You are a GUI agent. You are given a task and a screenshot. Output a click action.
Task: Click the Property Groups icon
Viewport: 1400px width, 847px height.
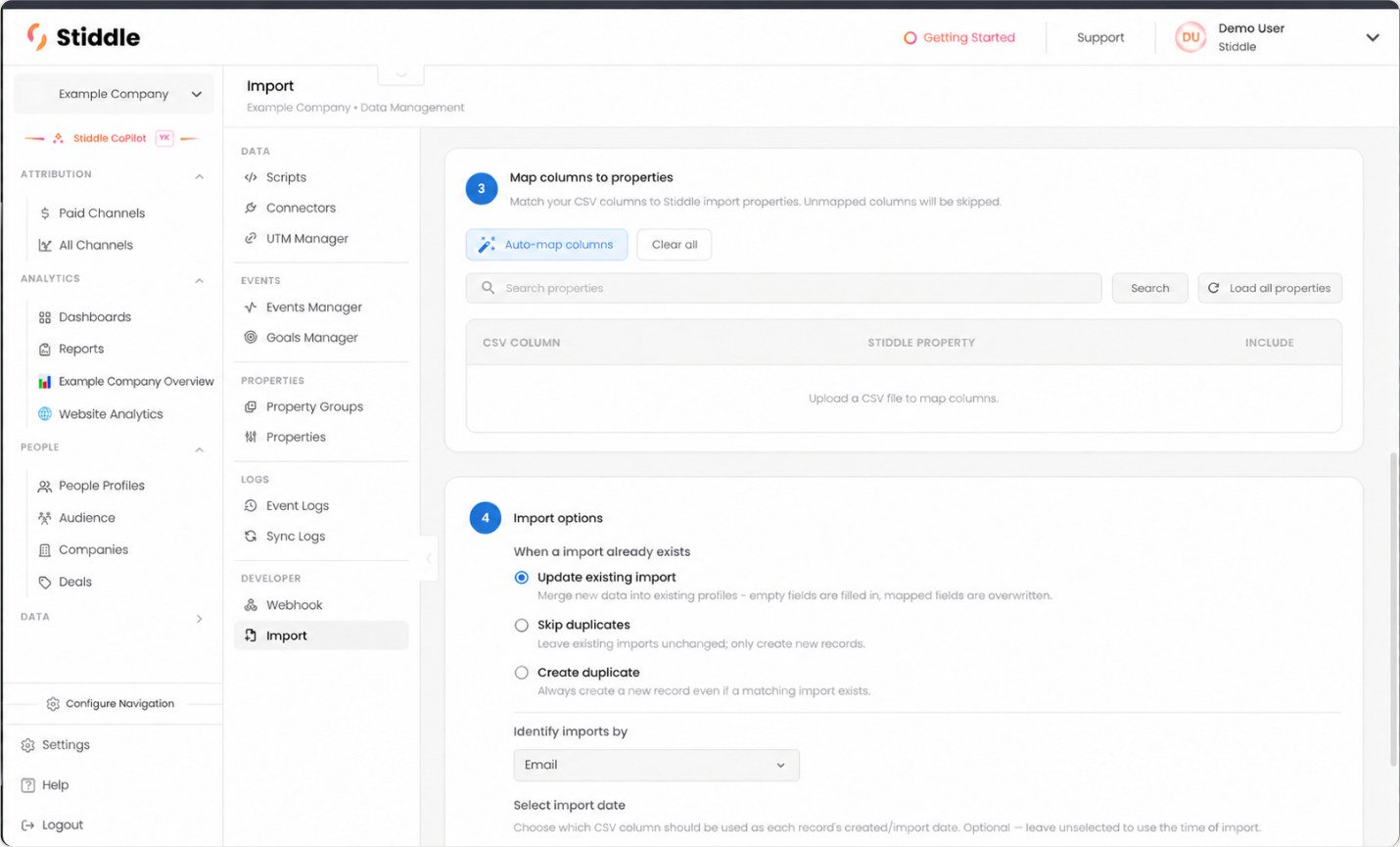[251, 406]
